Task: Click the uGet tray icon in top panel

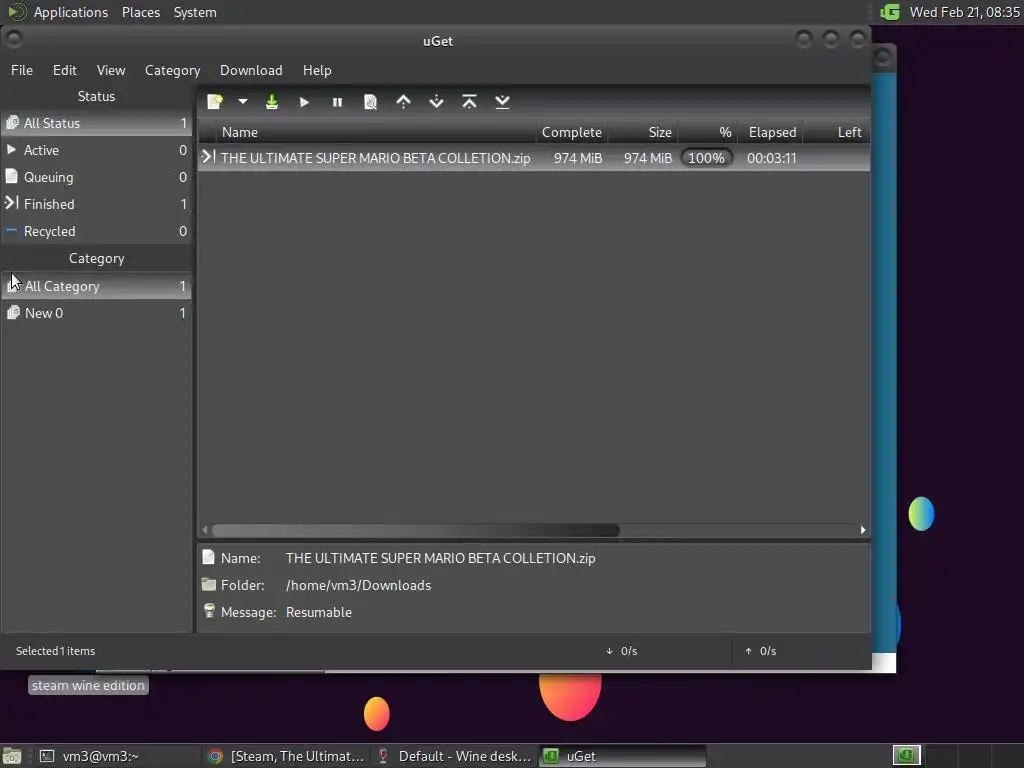Action: [890, 12]
